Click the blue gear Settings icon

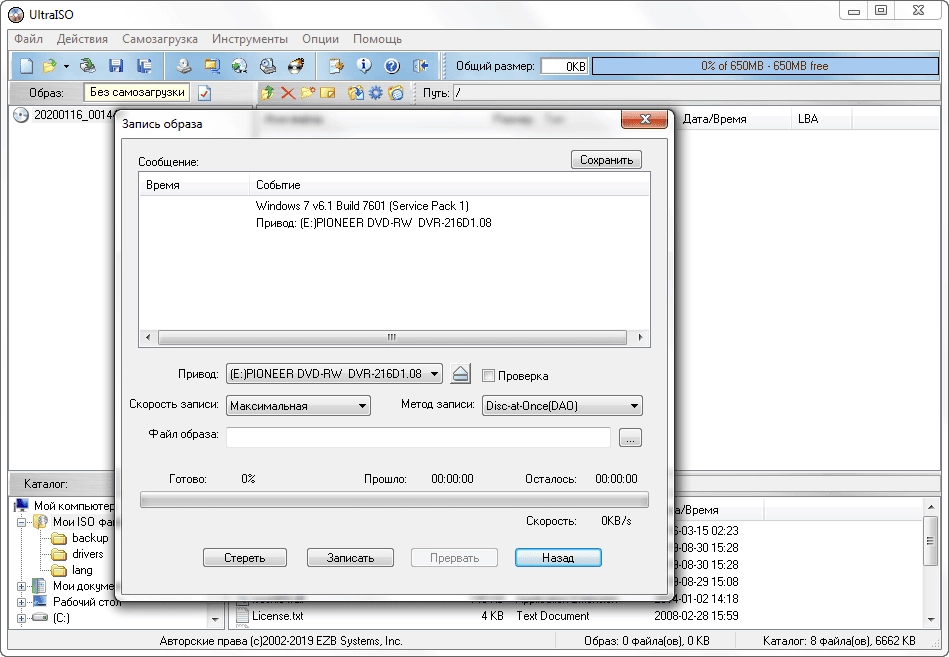click(x=376, y=93)
